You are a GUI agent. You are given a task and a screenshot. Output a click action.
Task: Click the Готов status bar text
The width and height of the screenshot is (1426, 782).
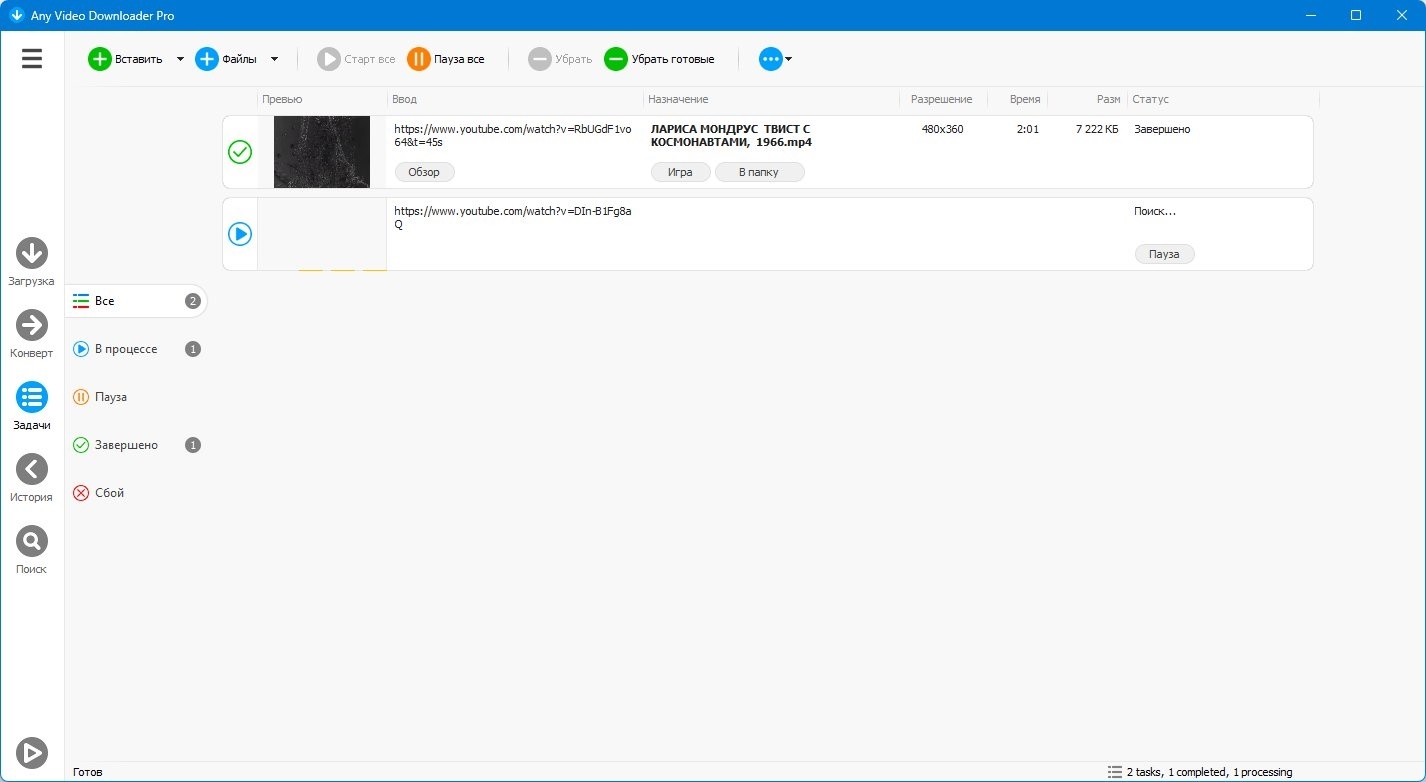click(x=87, y=772)
